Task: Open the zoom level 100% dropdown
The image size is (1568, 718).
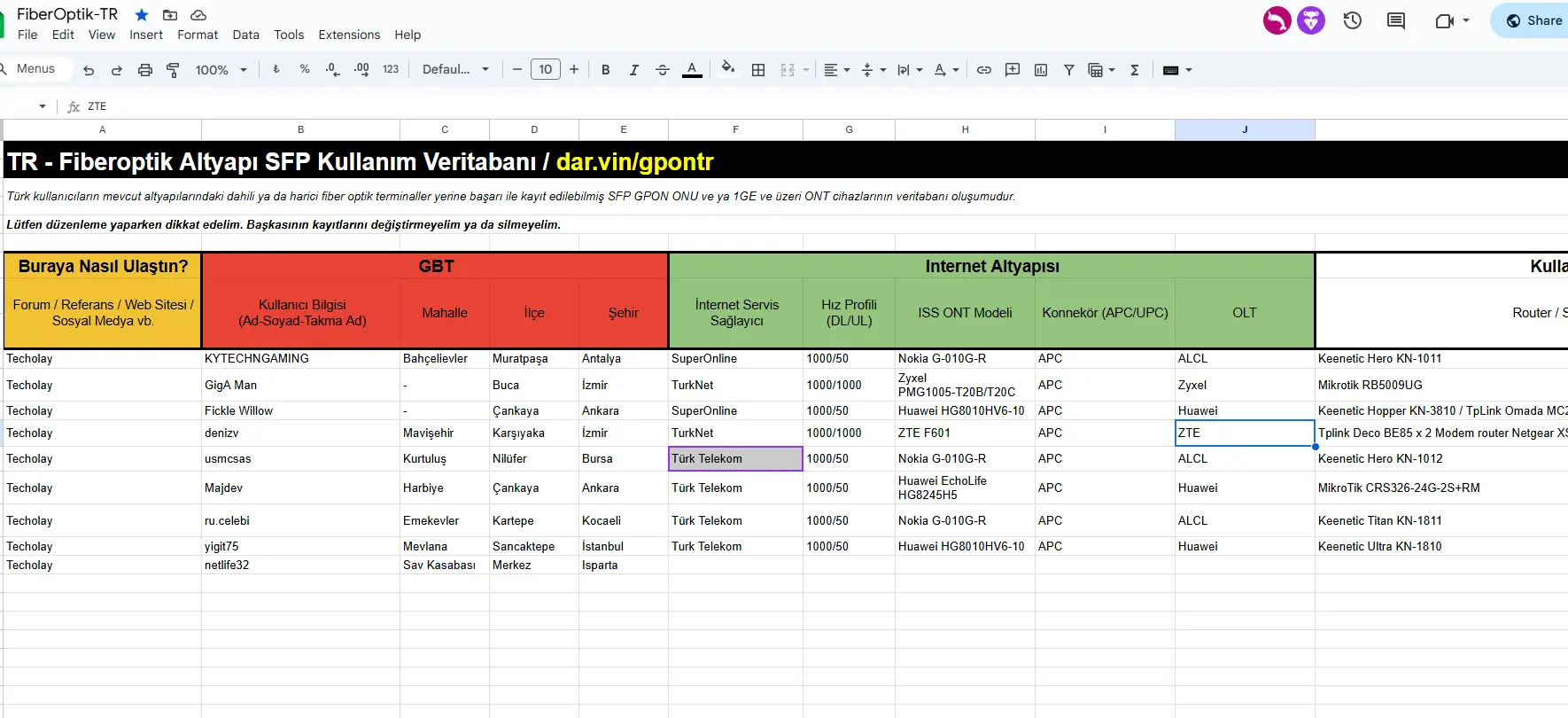Action: 221,70
